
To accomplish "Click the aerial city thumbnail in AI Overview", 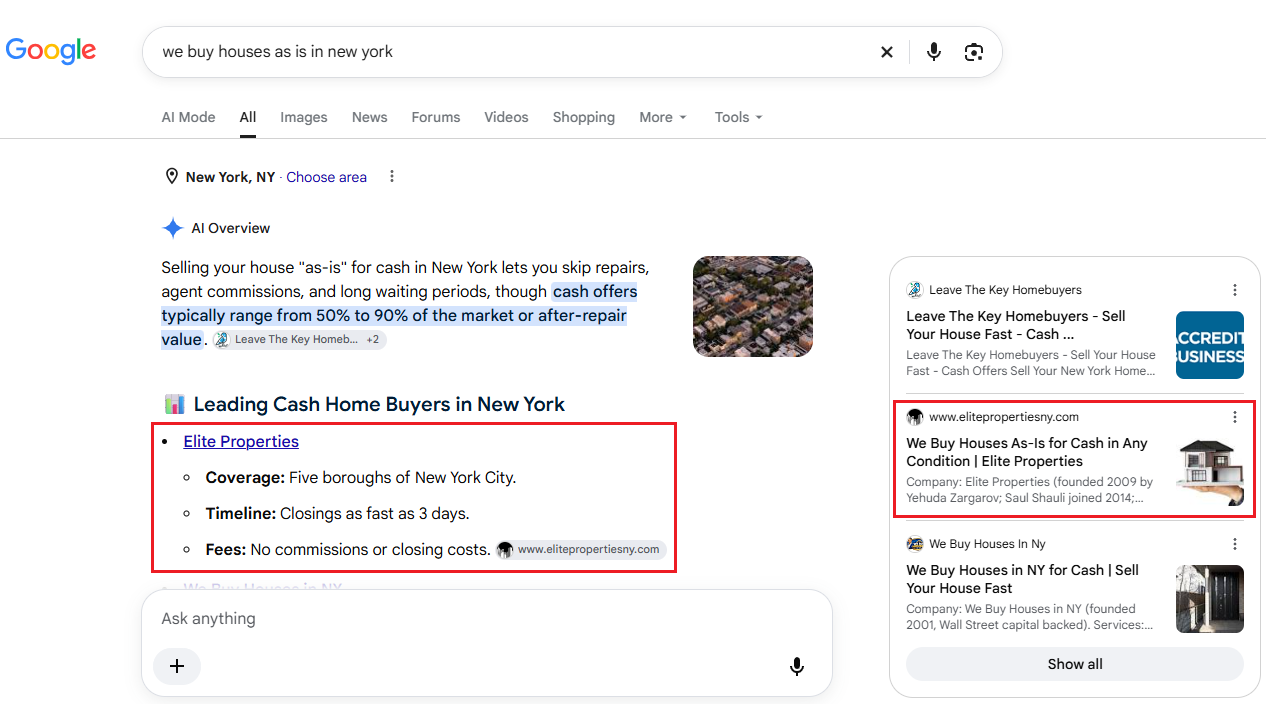I will click(753, 307).
